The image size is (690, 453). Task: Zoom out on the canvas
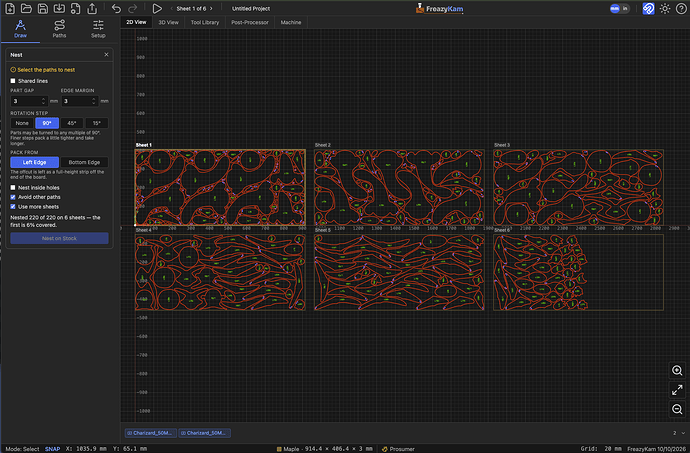[677, 409]
